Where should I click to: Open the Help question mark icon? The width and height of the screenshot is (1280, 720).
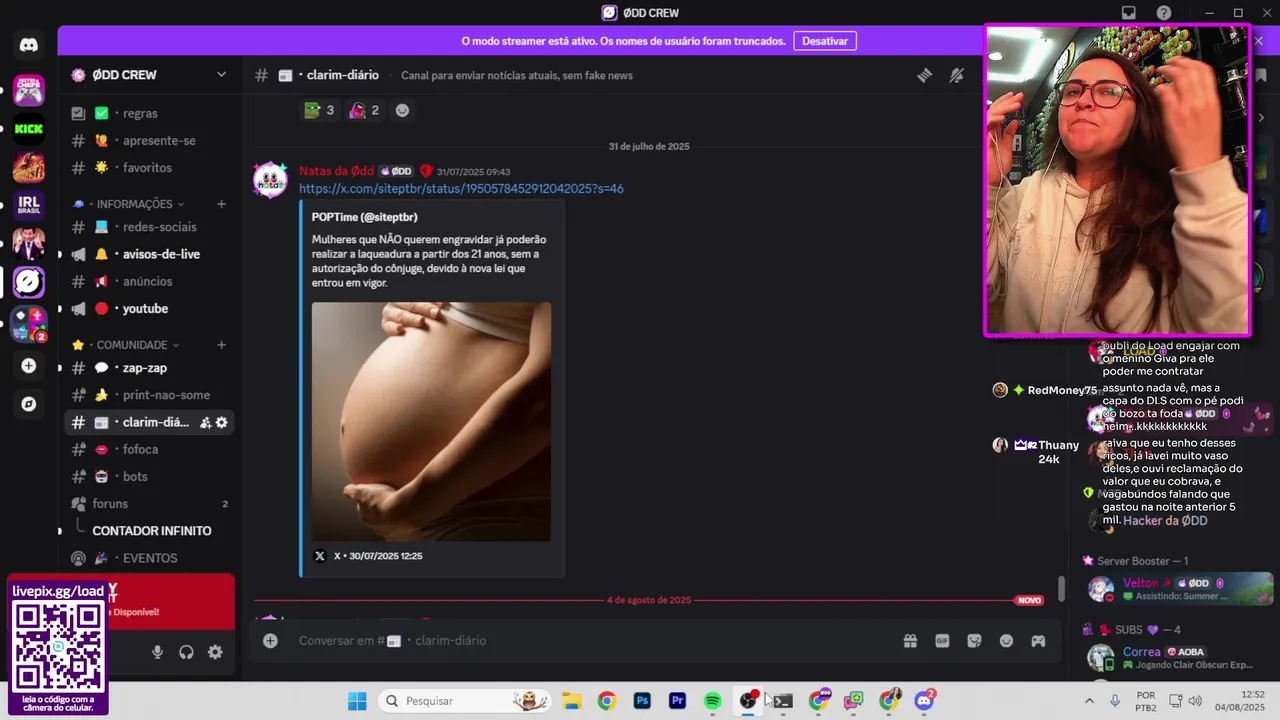pyautogui.click(x=1164, y=13)
